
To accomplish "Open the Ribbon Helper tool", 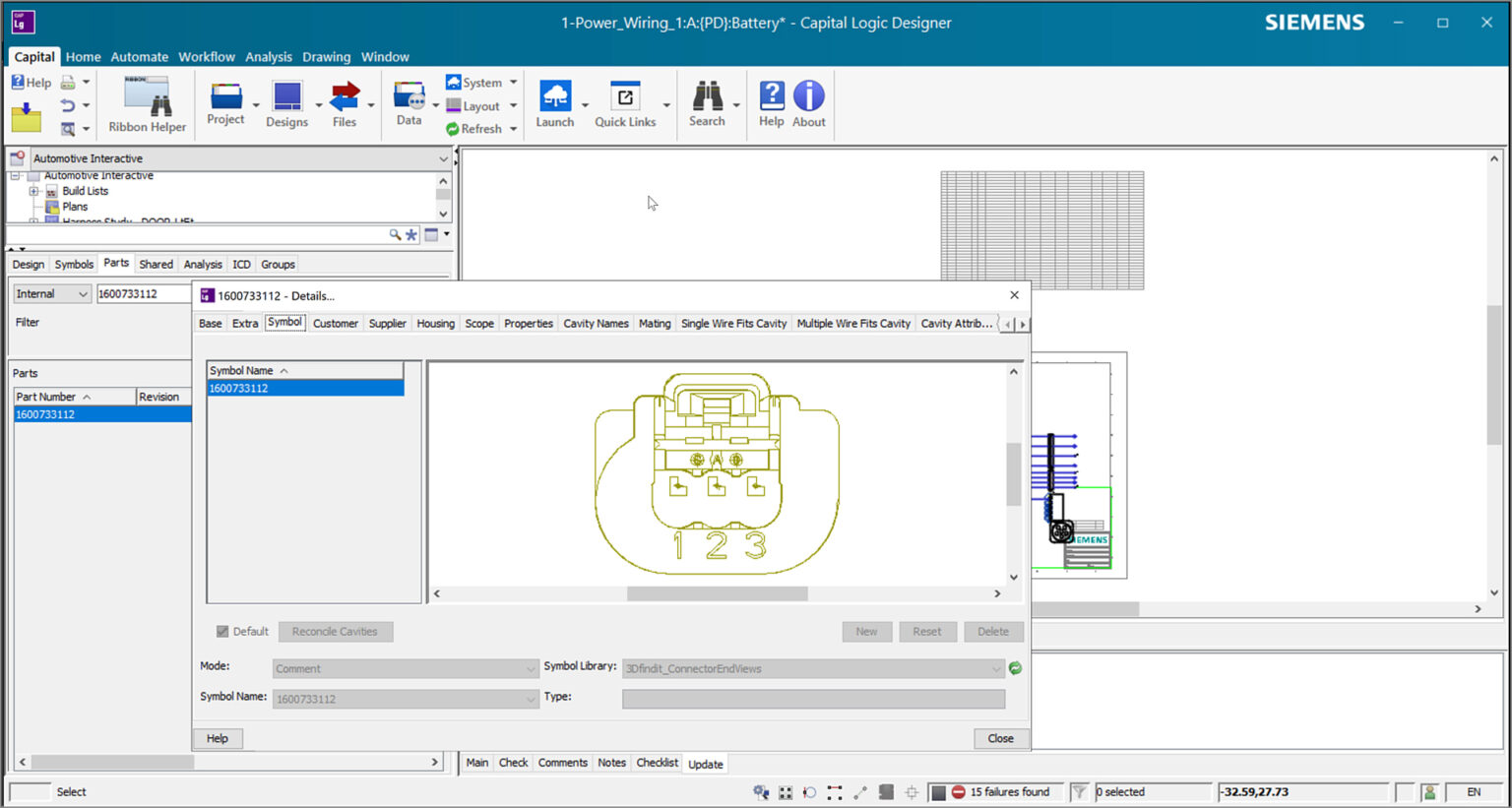I will 146,103.
